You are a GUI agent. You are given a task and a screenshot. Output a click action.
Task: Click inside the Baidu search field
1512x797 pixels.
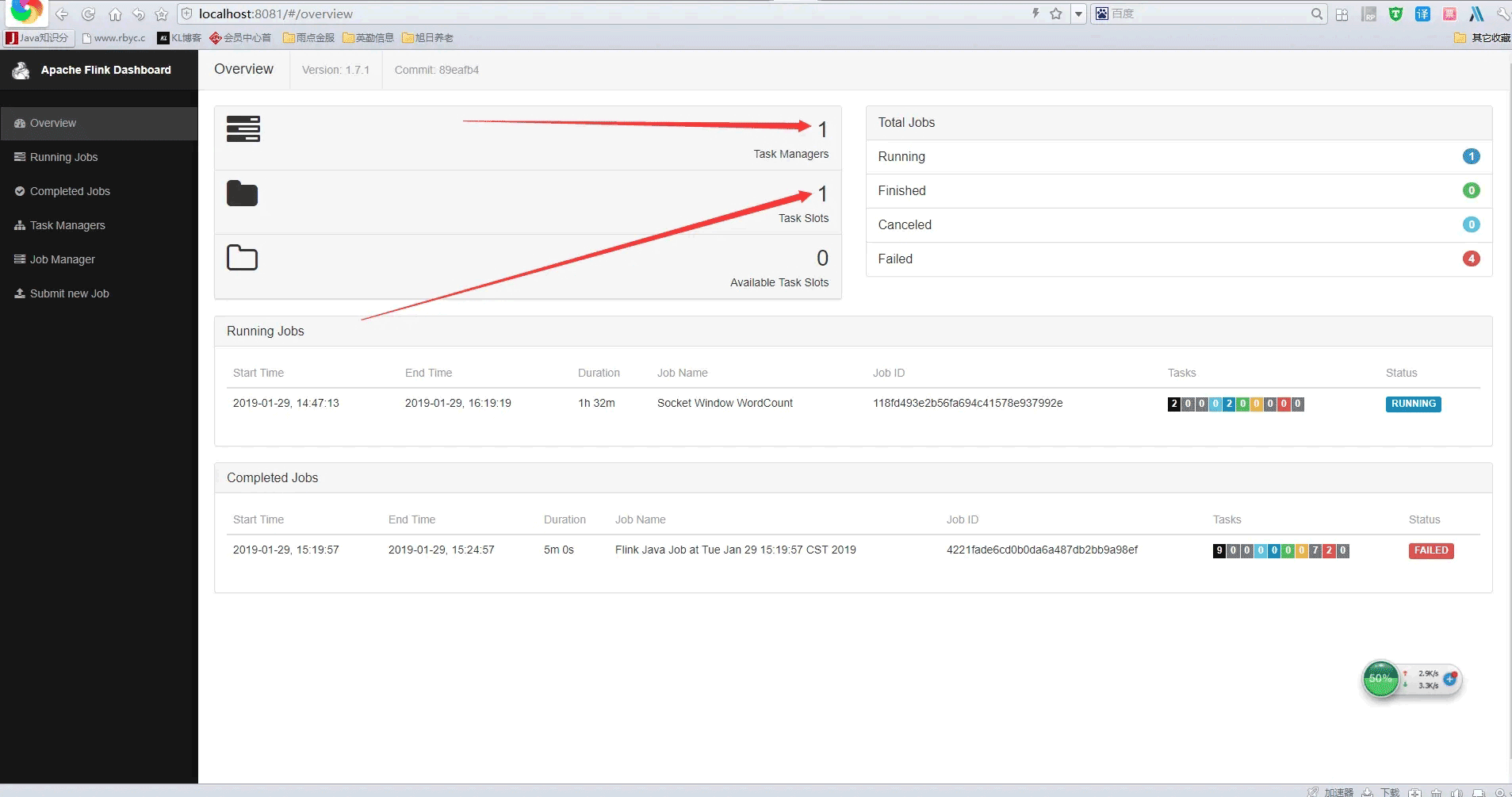[x=1209, y=13]
